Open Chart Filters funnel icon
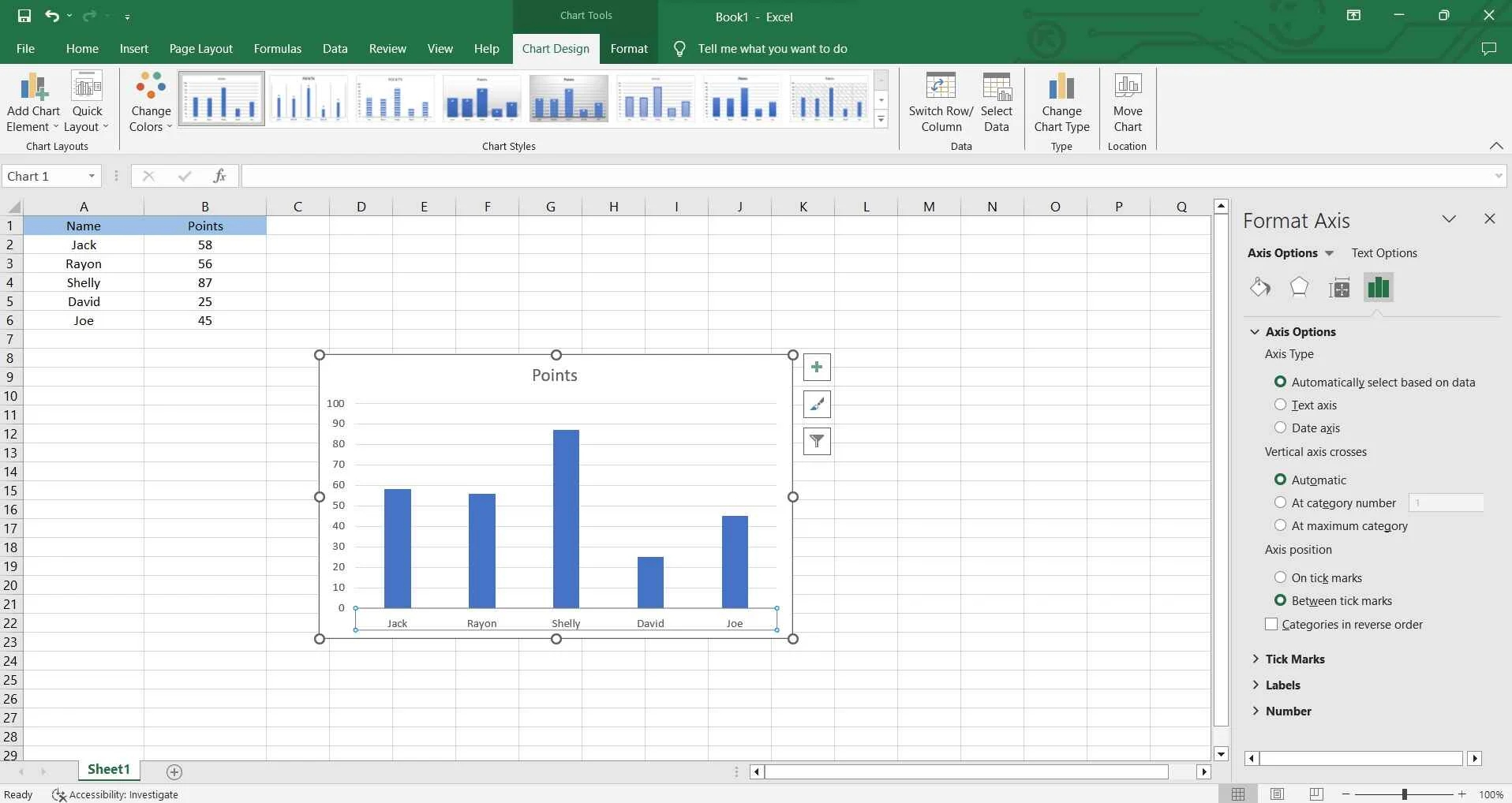 [816, 441]
